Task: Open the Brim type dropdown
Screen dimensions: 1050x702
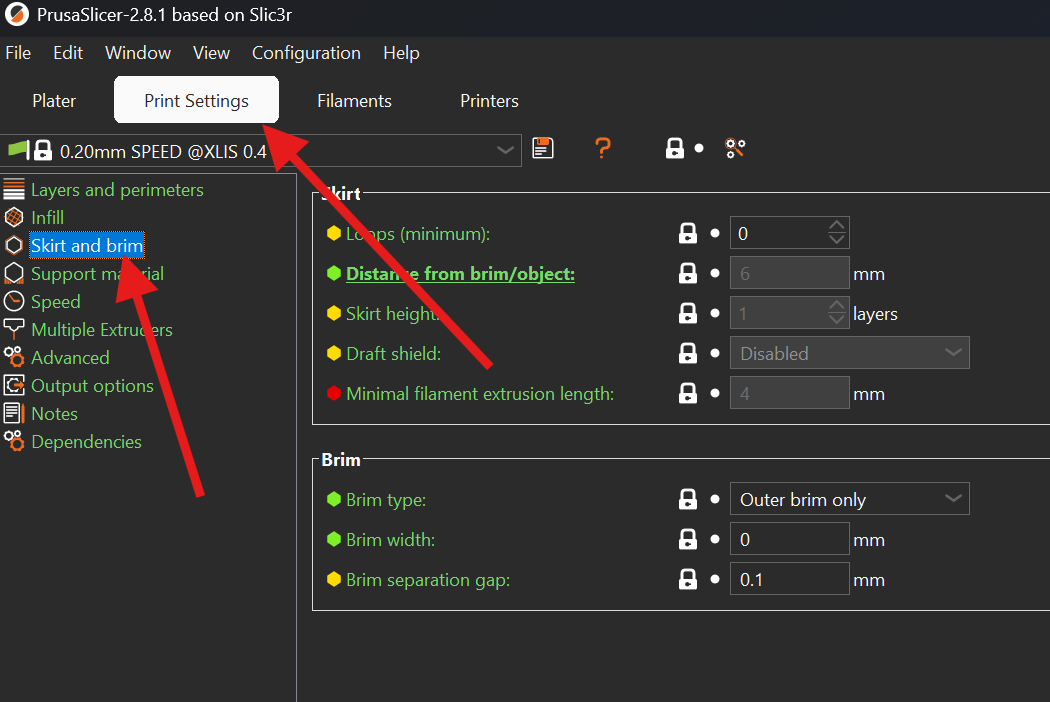Action: pyautogui.click(x=849, y=500)
